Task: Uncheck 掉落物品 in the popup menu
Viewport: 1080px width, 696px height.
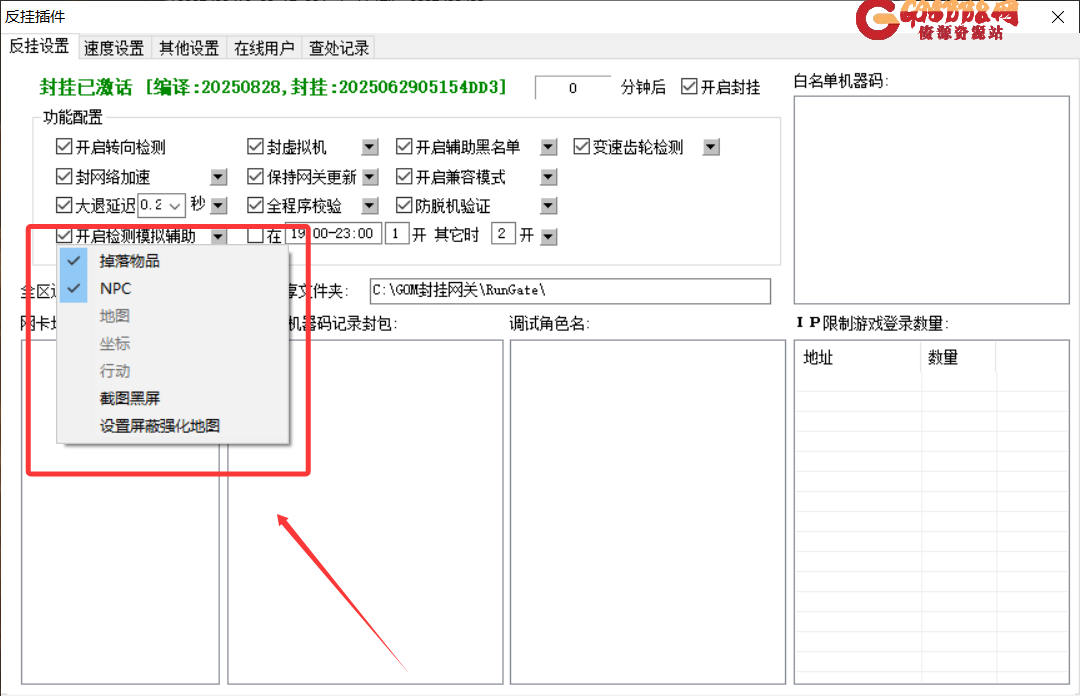Action: (129, 262)
